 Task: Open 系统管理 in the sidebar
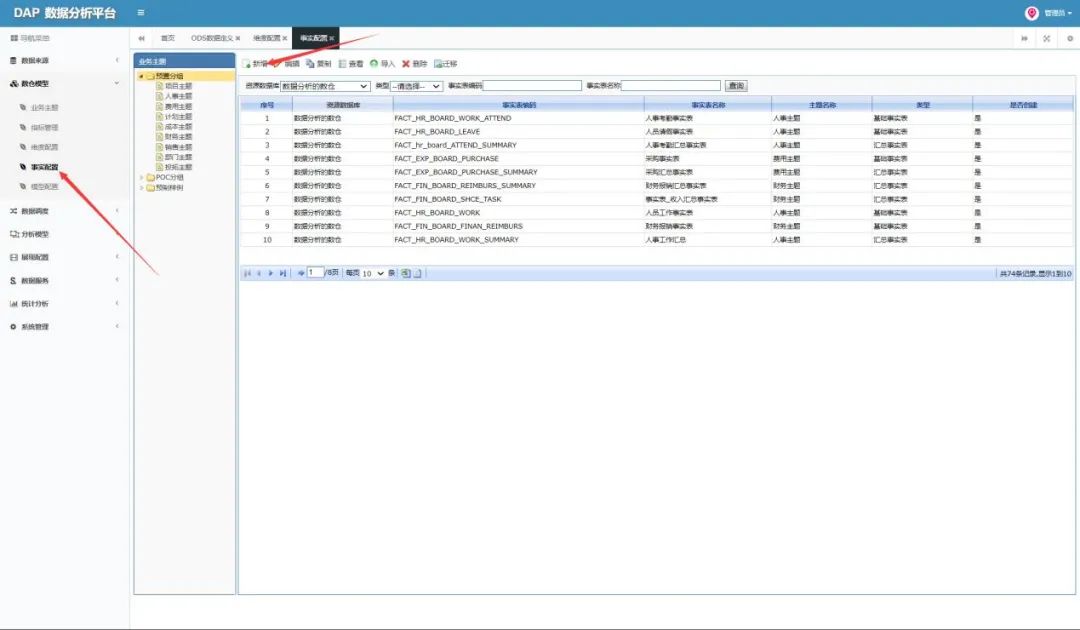[x=34, y=327]
